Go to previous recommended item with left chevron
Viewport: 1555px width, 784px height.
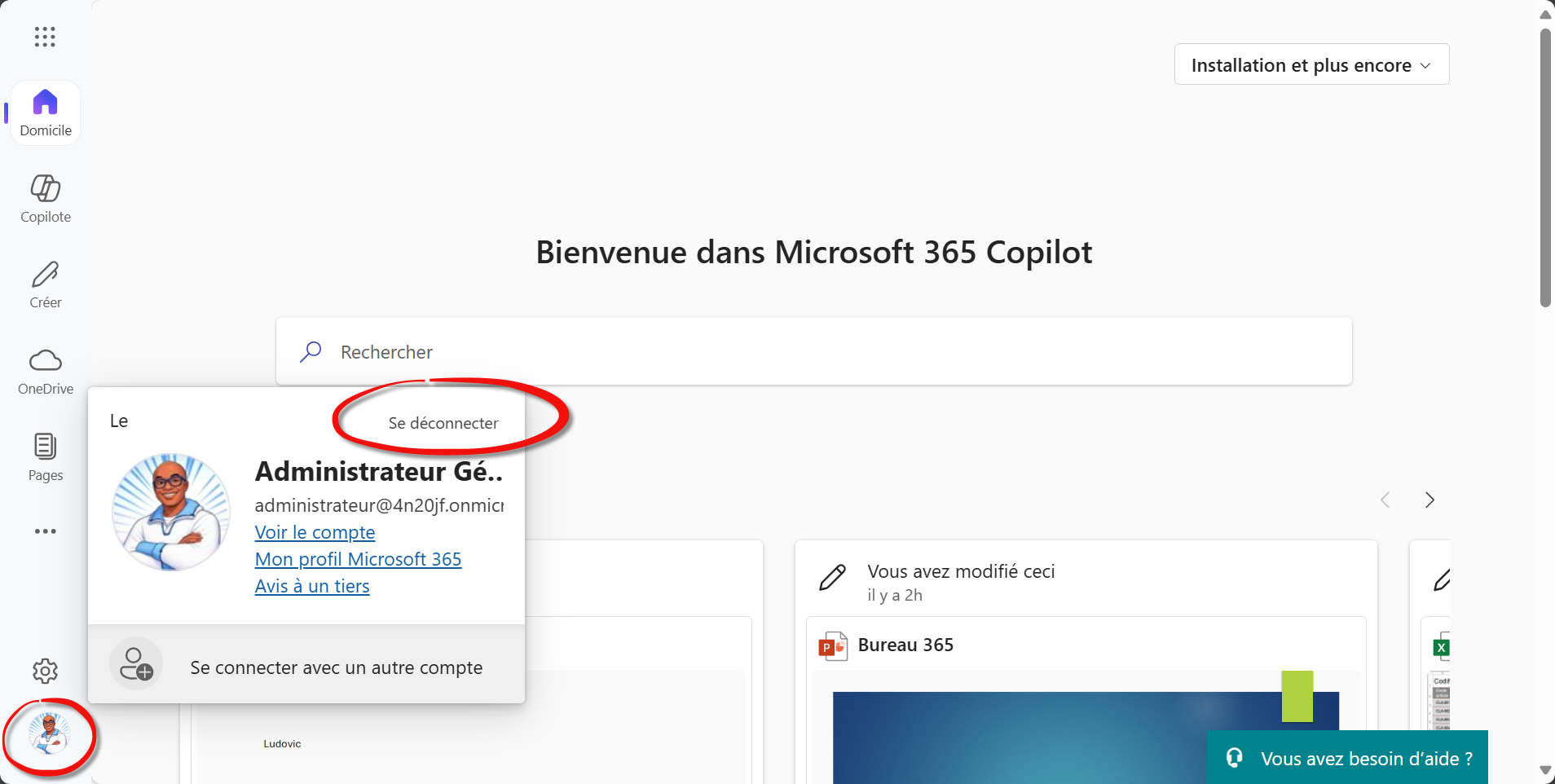point(1385,500)
